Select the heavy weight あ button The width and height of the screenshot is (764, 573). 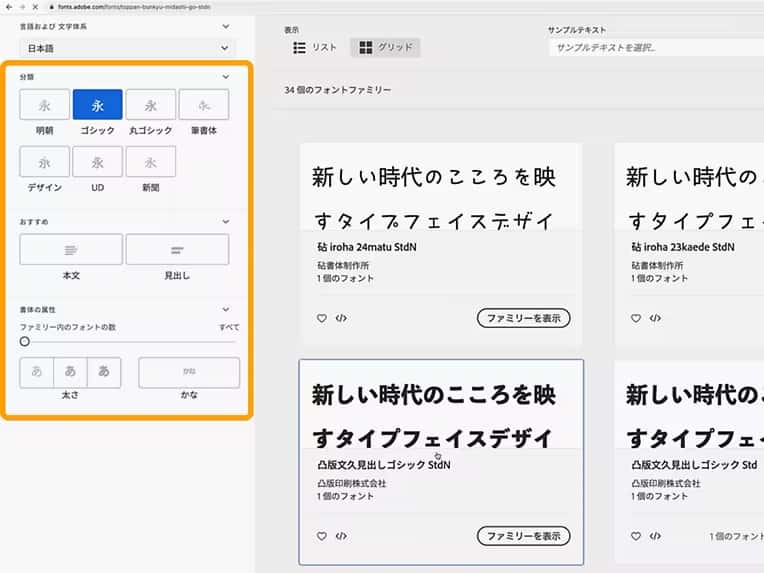pyautogui.click(x=104, y=372)
